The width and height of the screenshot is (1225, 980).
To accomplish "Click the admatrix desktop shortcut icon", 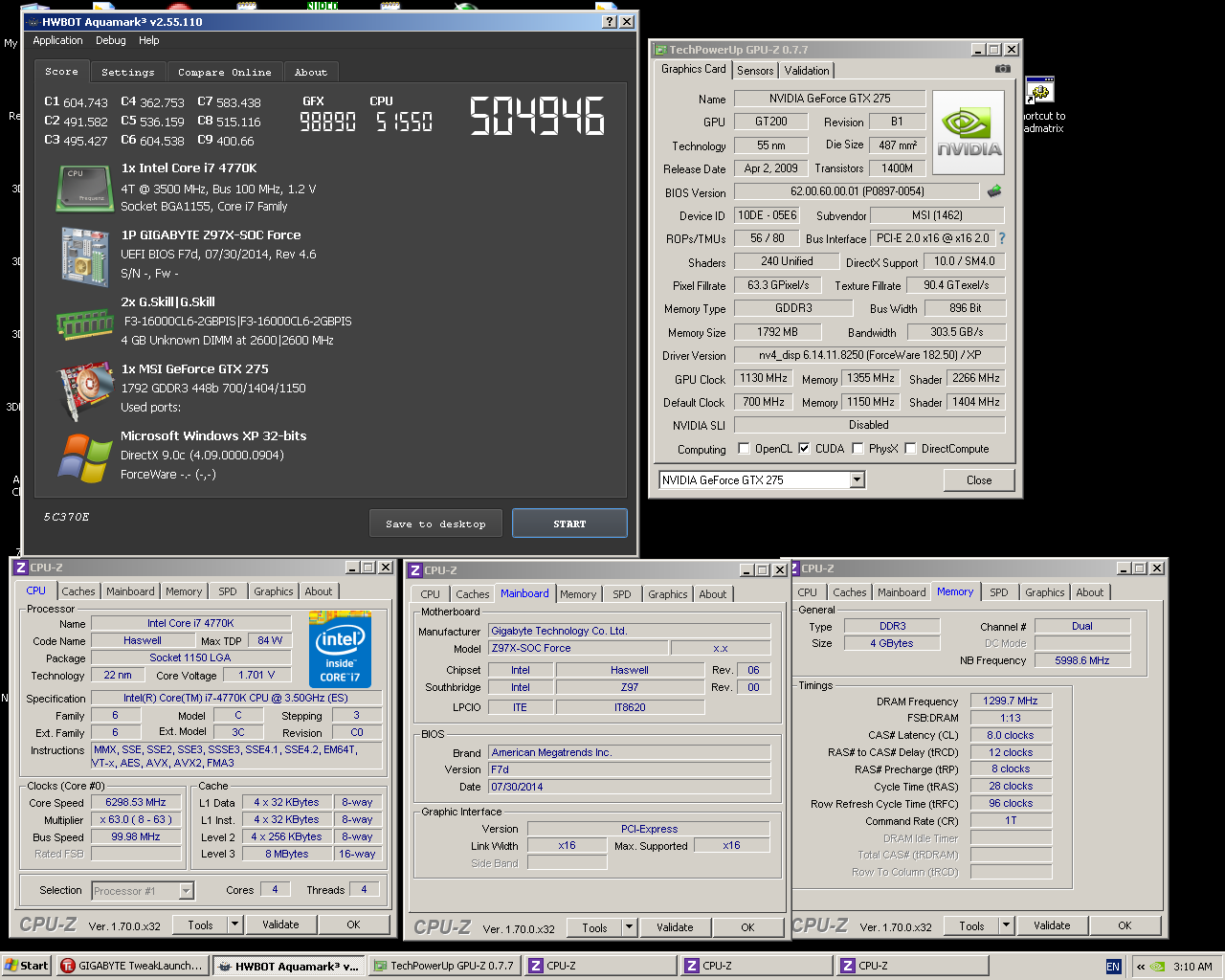I will pyautogui.click(x=1039, y=92).
